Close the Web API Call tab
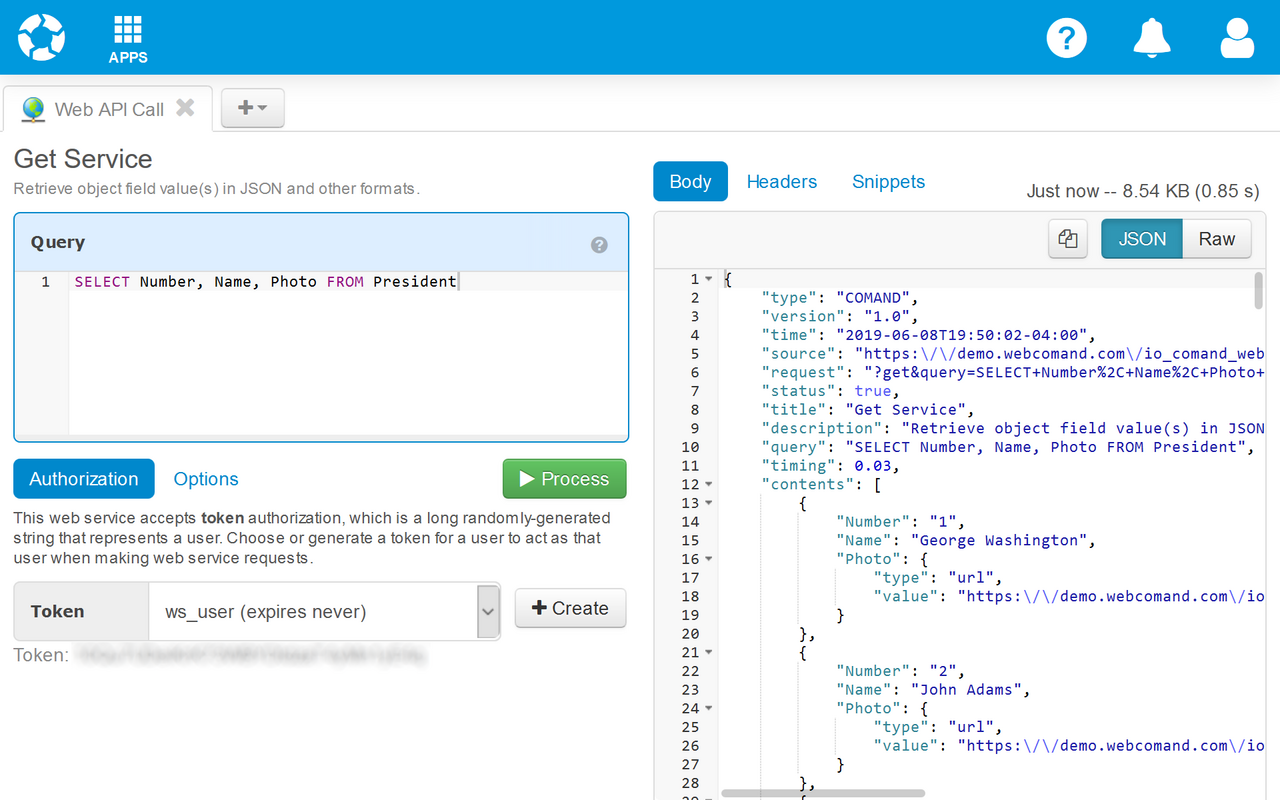Viewport: 1280px width, 800px height. coord(185,108)
